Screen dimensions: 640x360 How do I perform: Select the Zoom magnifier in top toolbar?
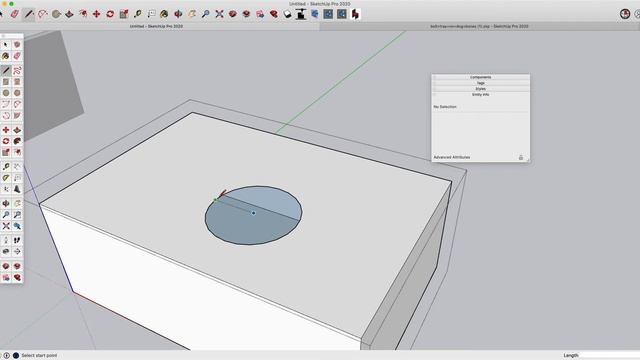[206, 14]
